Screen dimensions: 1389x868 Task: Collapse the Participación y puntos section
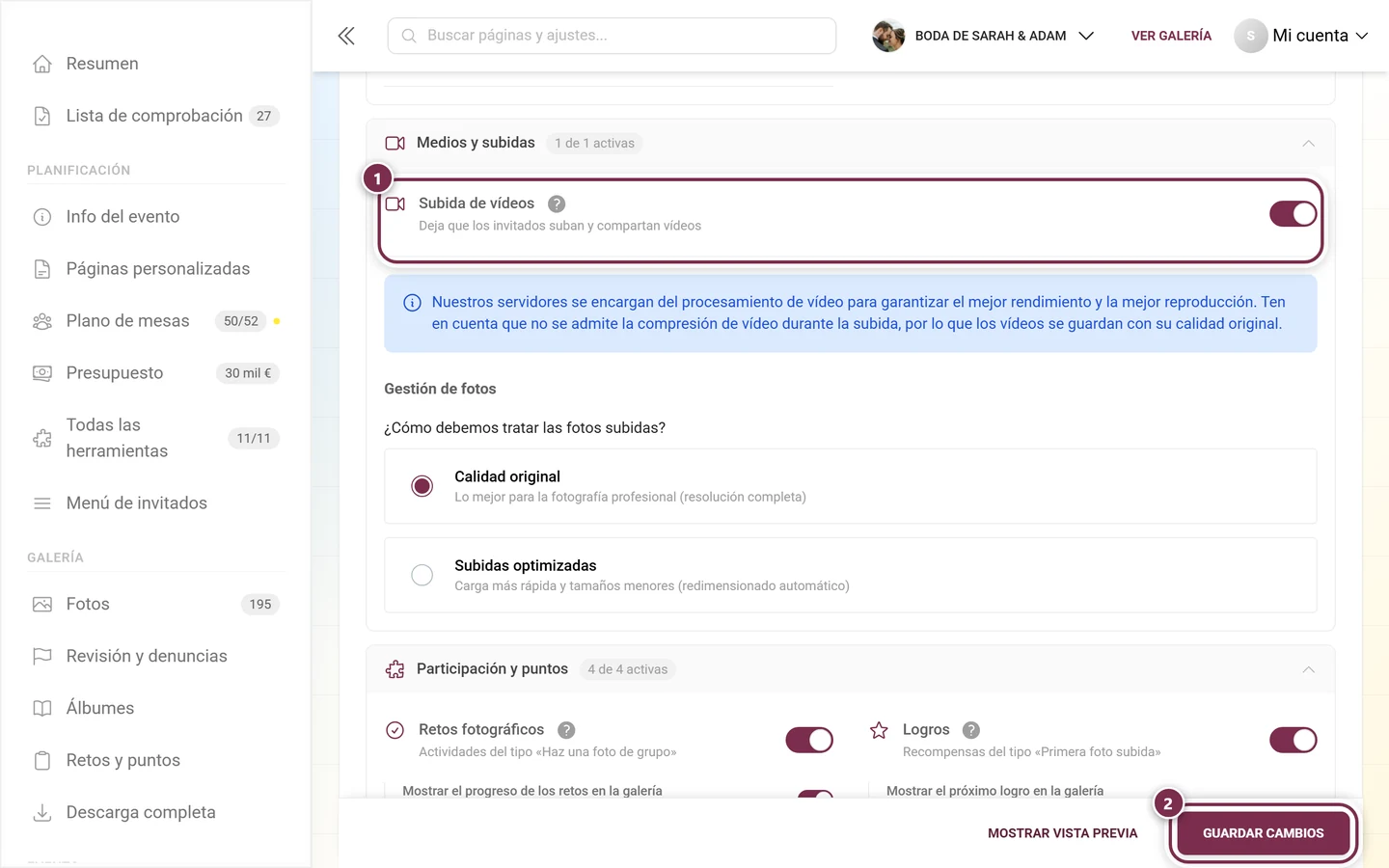(x=1308, y=669)
